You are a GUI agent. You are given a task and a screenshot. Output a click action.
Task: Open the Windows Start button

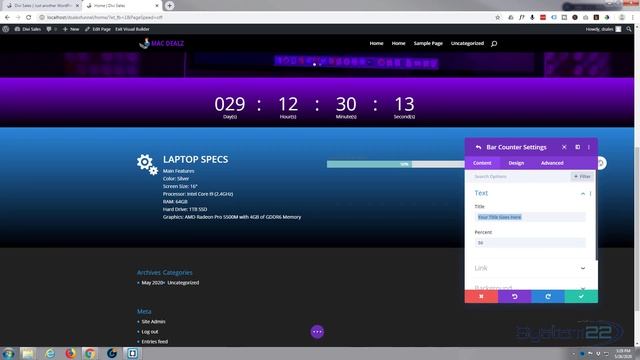pyautogui.click(x=8, y=353)
